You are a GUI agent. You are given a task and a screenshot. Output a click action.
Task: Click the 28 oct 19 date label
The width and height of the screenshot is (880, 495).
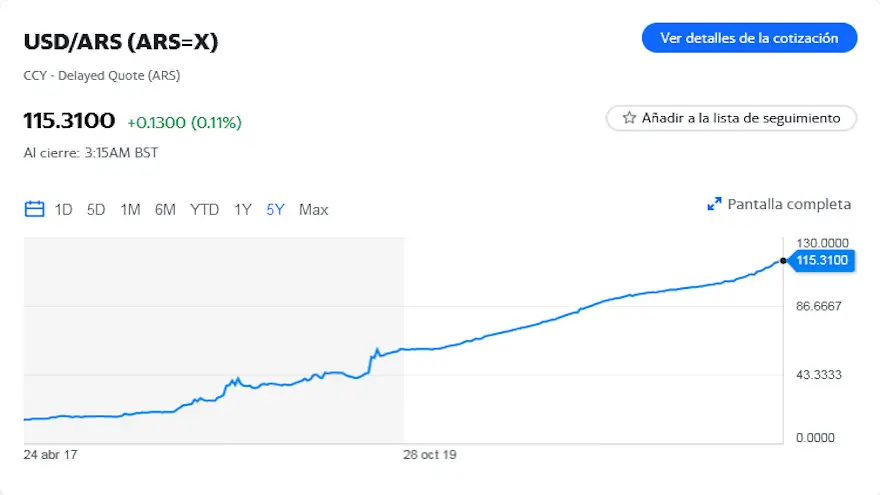pyautogui.click(x=430, y=455)
